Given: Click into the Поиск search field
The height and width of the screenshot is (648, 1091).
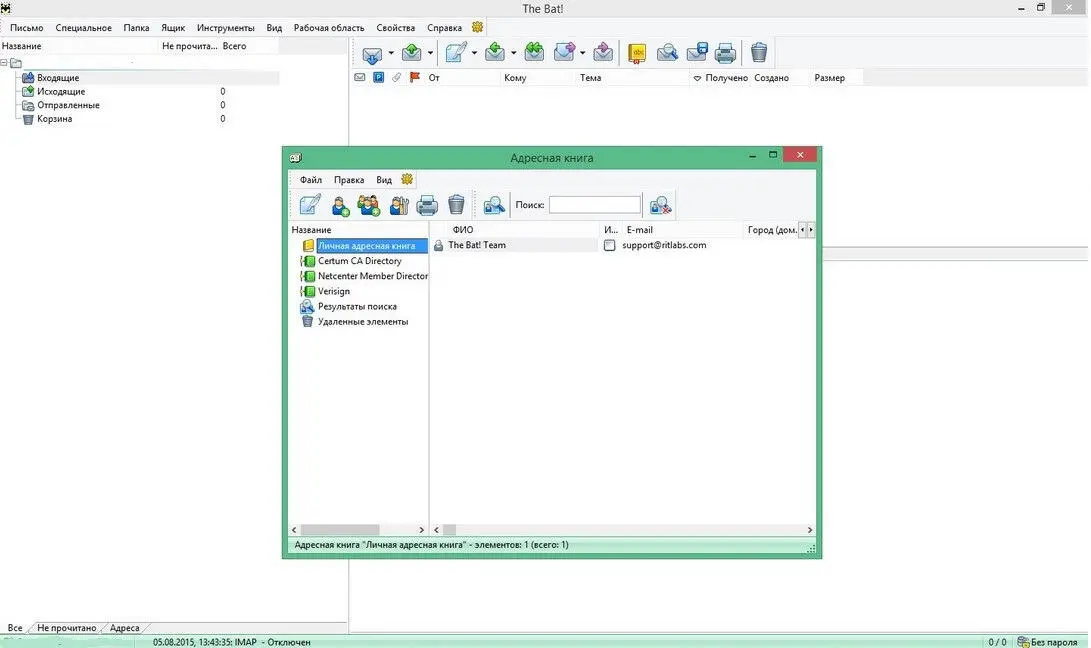Looking at the screenshot, I should point(595,205).
